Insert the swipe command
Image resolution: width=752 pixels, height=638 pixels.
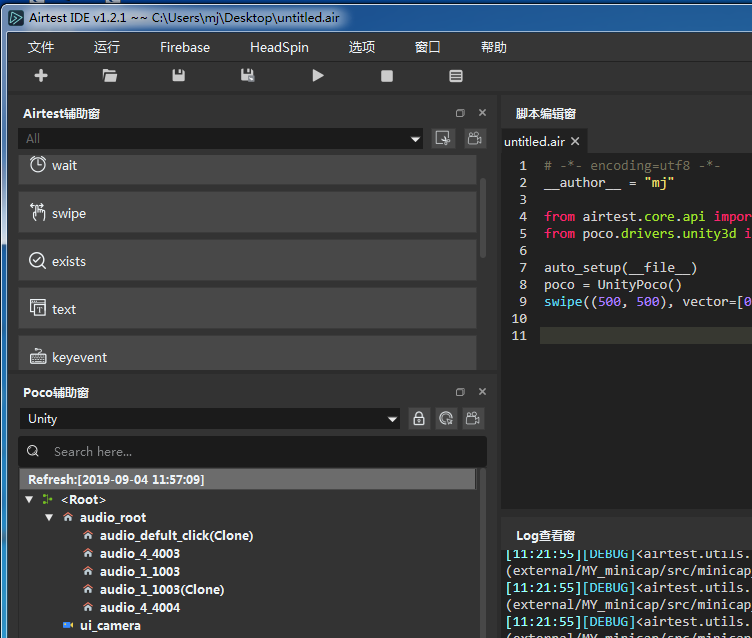pyautogui.click(x=247, y=213)
